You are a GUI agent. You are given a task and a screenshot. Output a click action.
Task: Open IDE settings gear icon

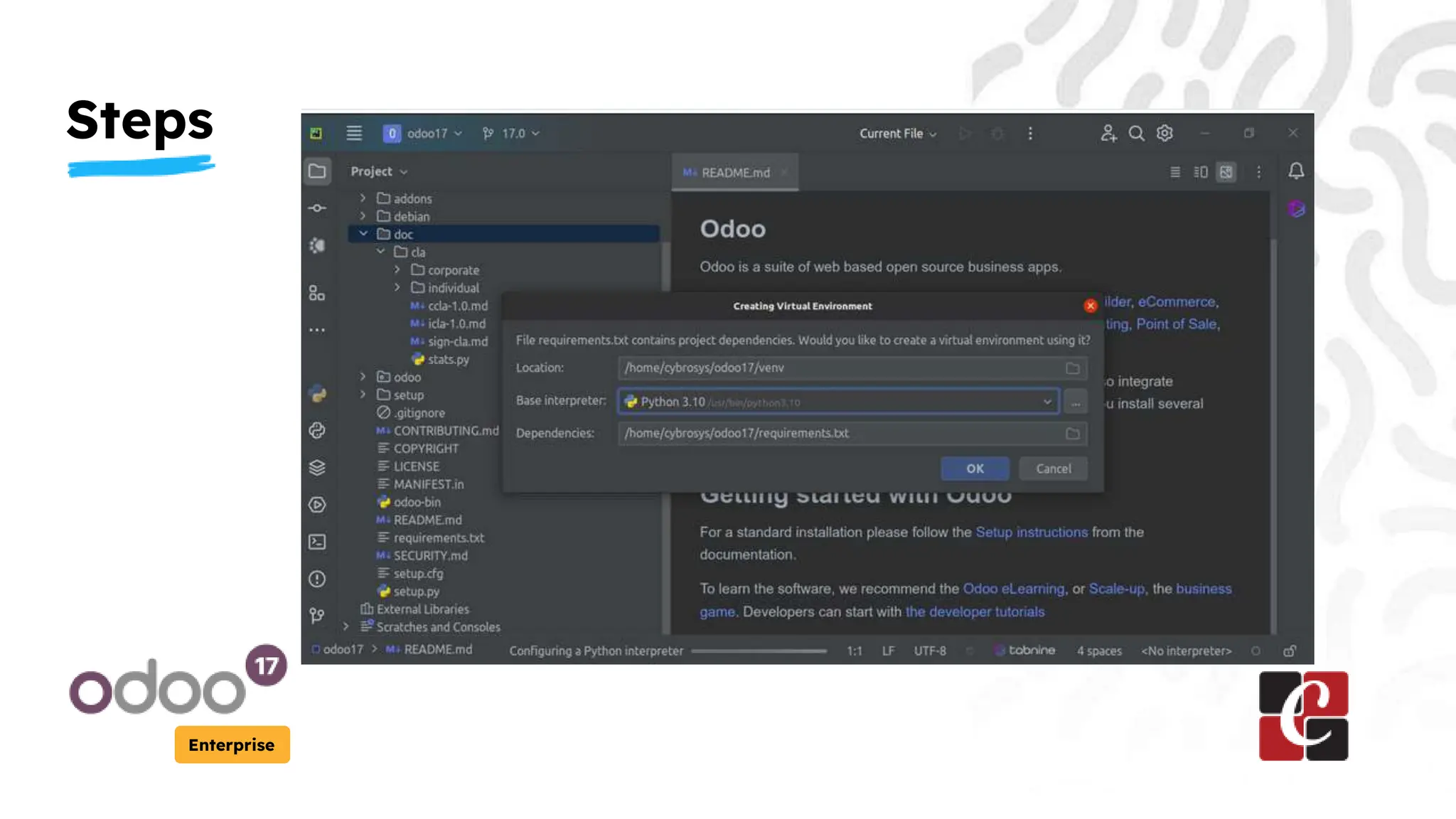pos(1165,134)
